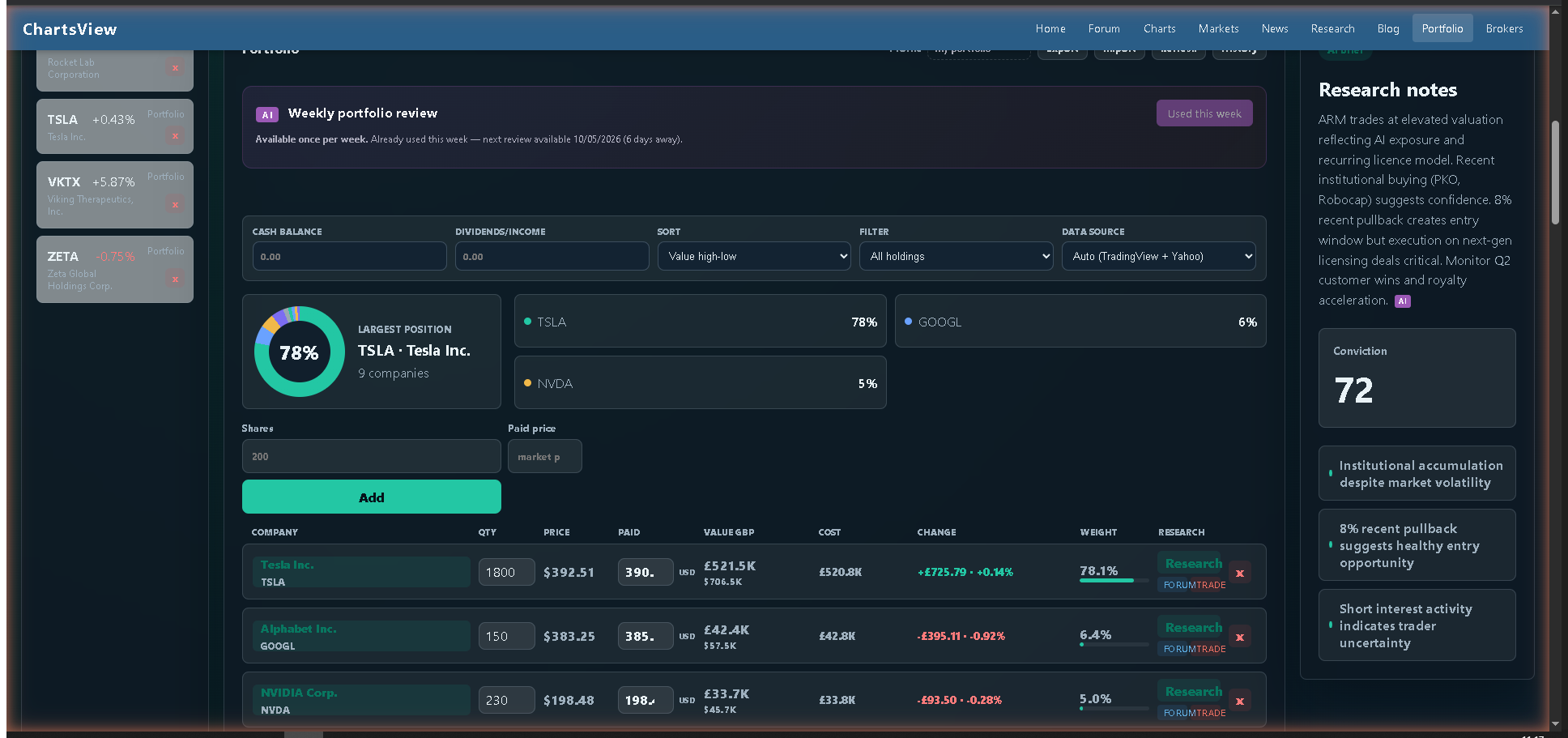
Task: Remove TSLA card from sidebar watchlist
Action: pyautogui.click(x=175, y=136)
